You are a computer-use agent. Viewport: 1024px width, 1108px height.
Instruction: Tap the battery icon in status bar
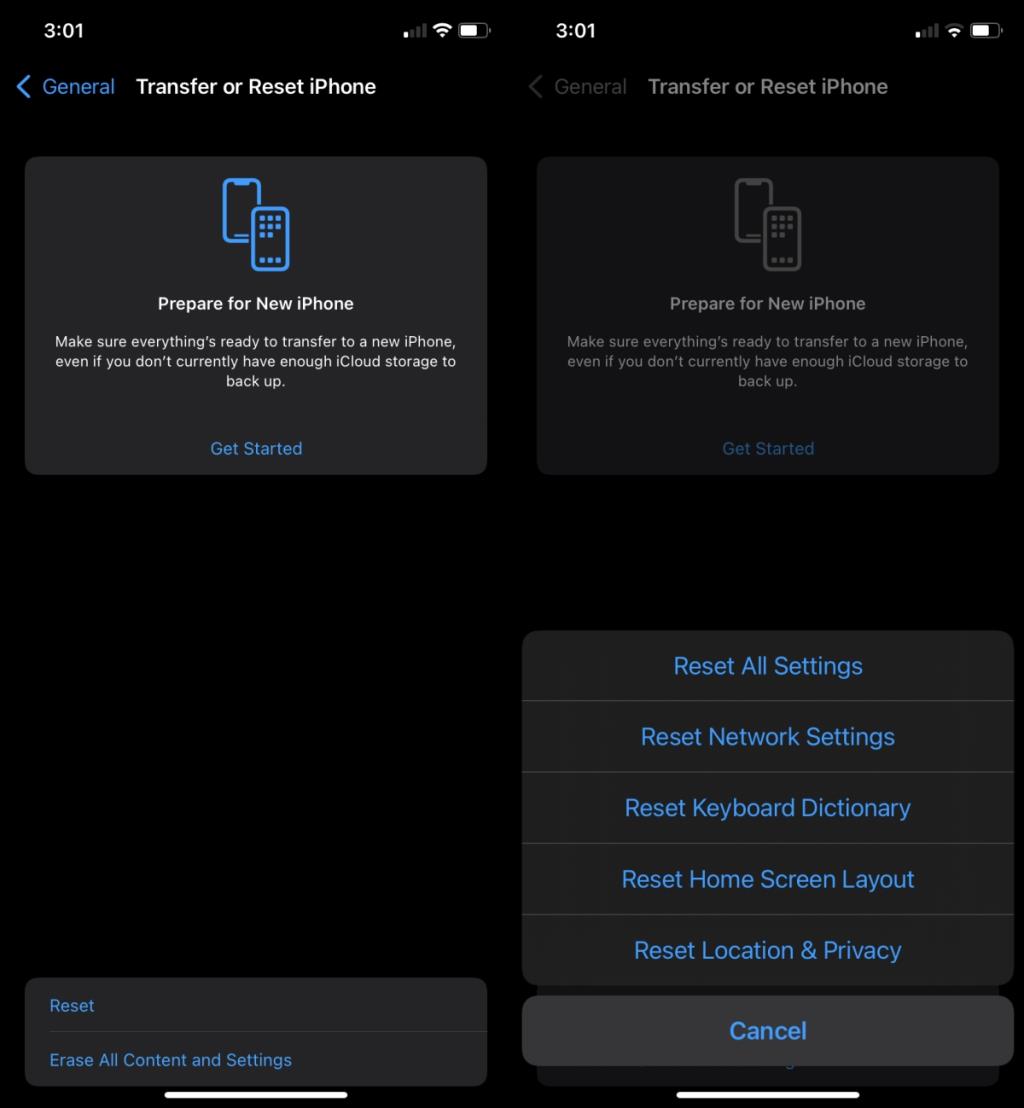pos(472,30)
